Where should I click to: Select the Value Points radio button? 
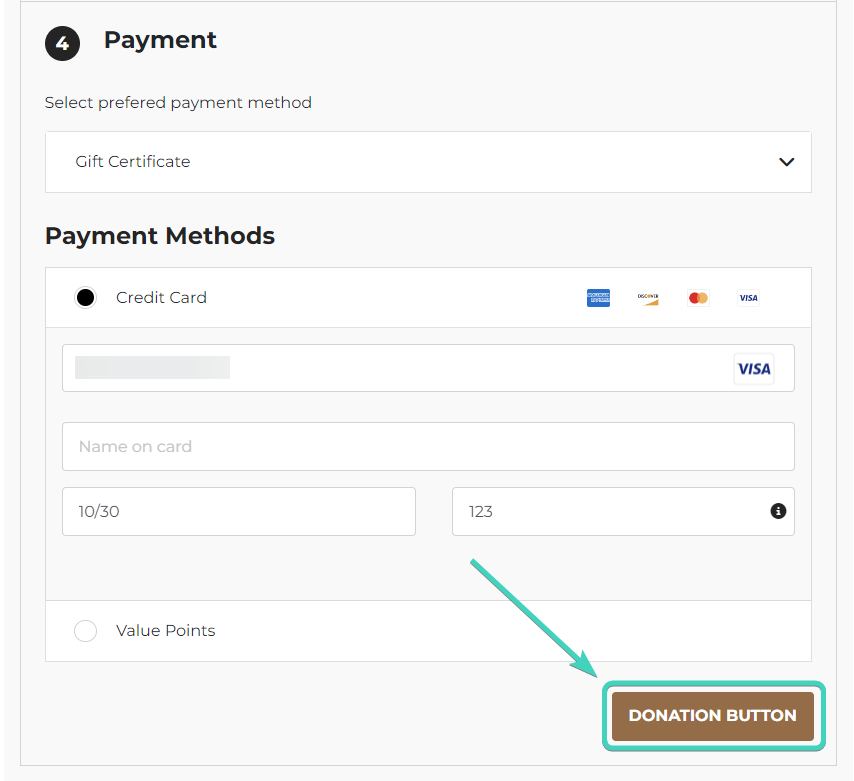85,630
